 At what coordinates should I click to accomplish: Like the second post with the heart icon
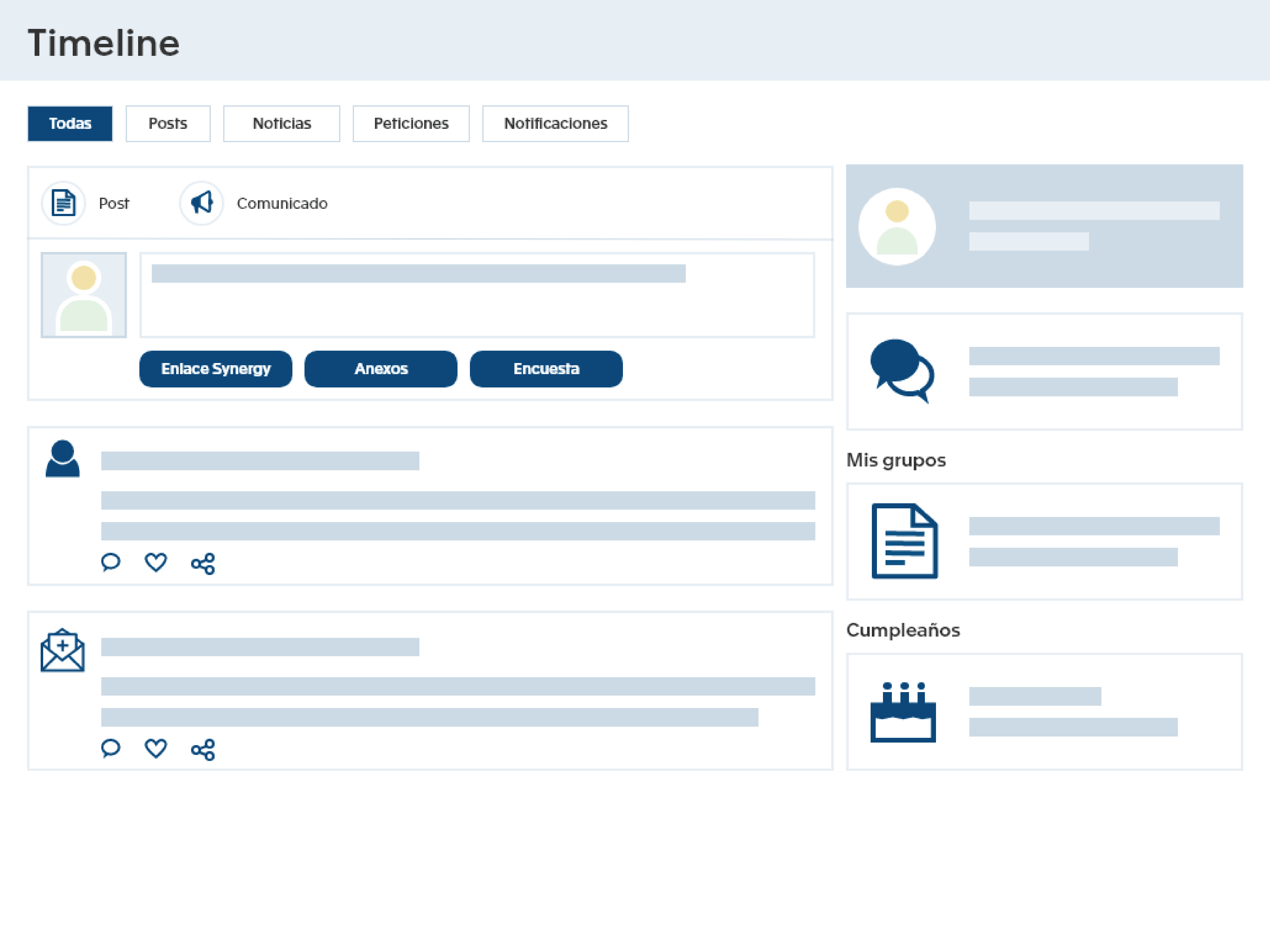coord(156,748)
